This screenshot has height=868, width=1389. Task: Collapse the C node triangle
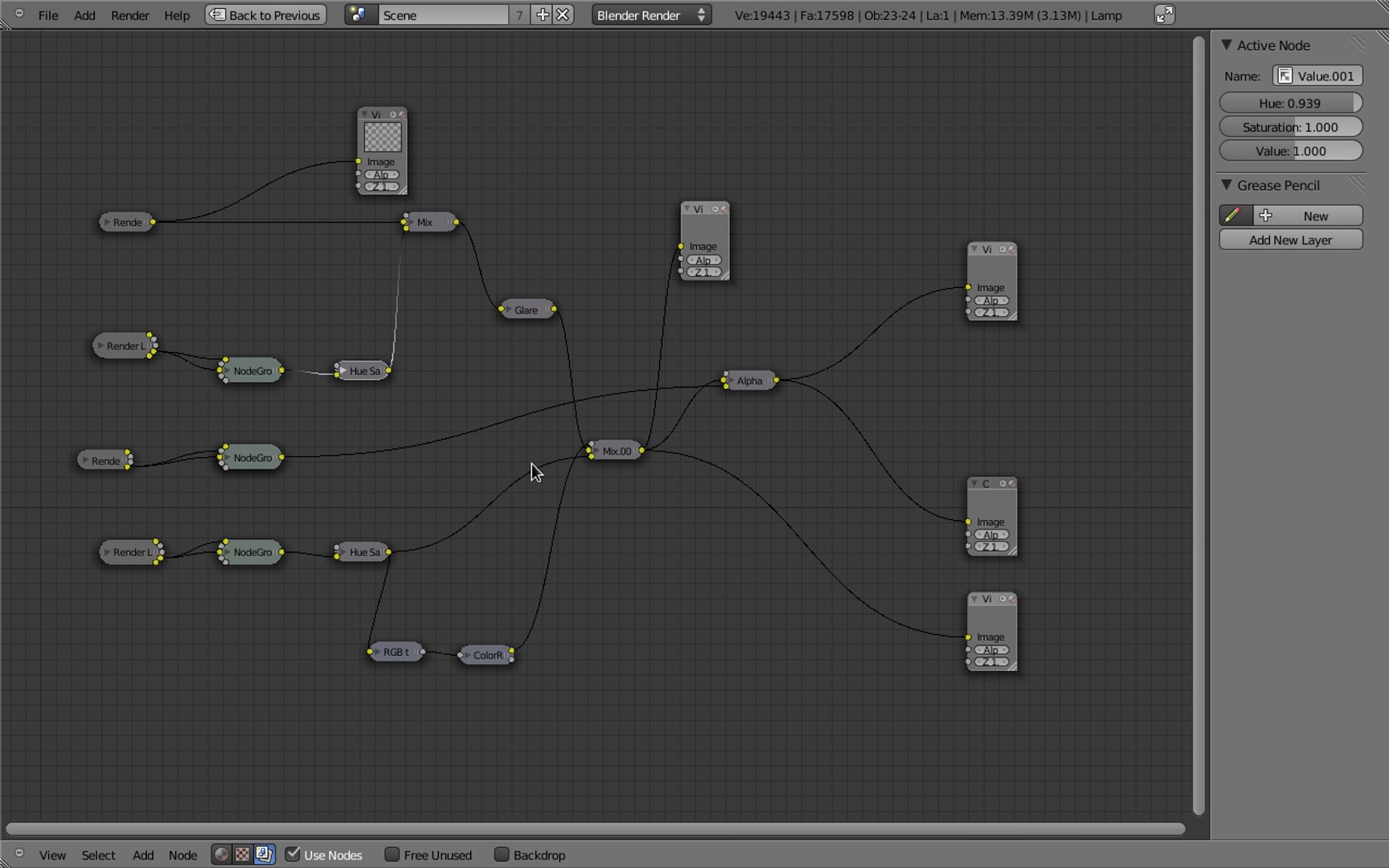click(974, 483)
